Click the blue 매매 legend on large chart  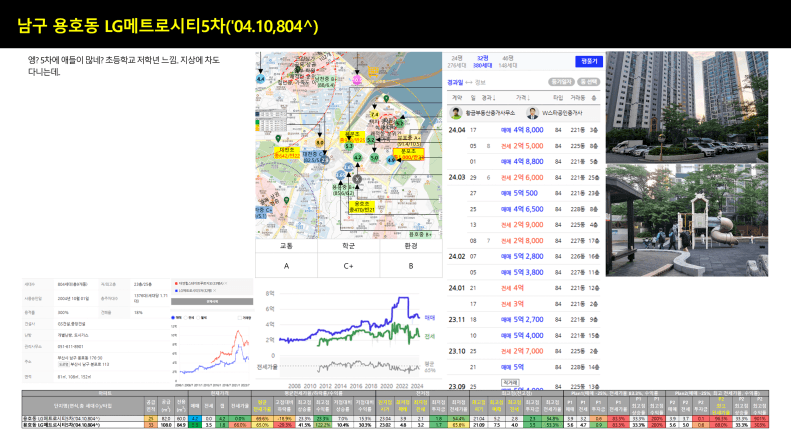(429, 318)
